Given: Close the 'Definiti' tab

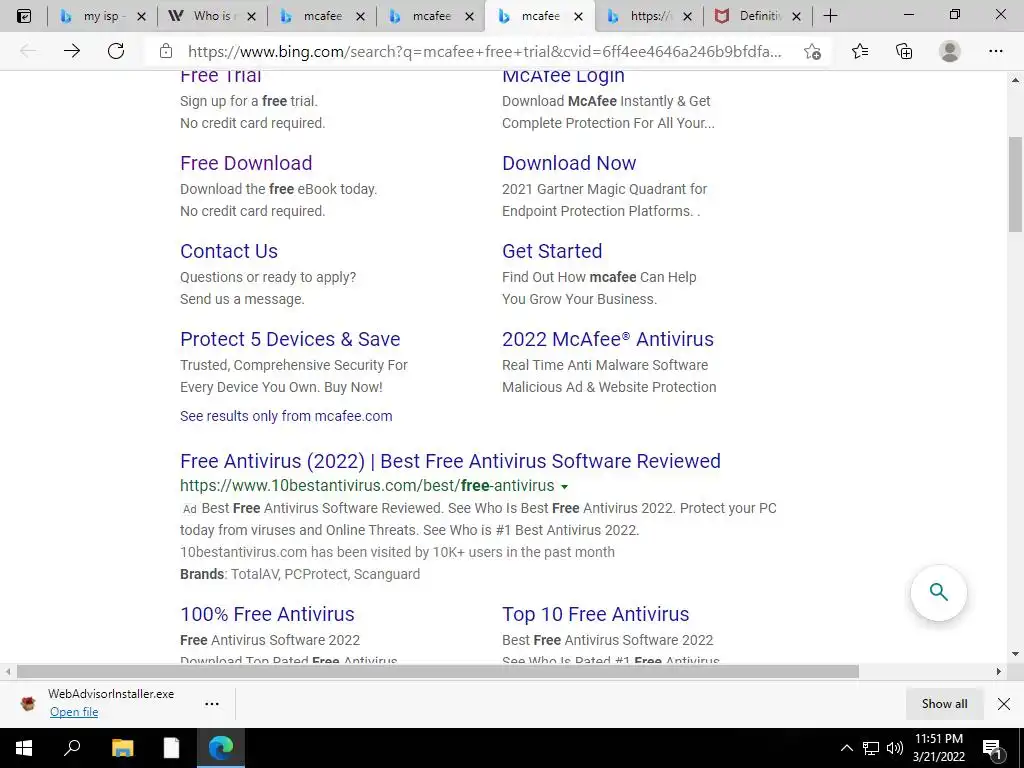Looking at the screenshot, I should click(x=796, y=17).
